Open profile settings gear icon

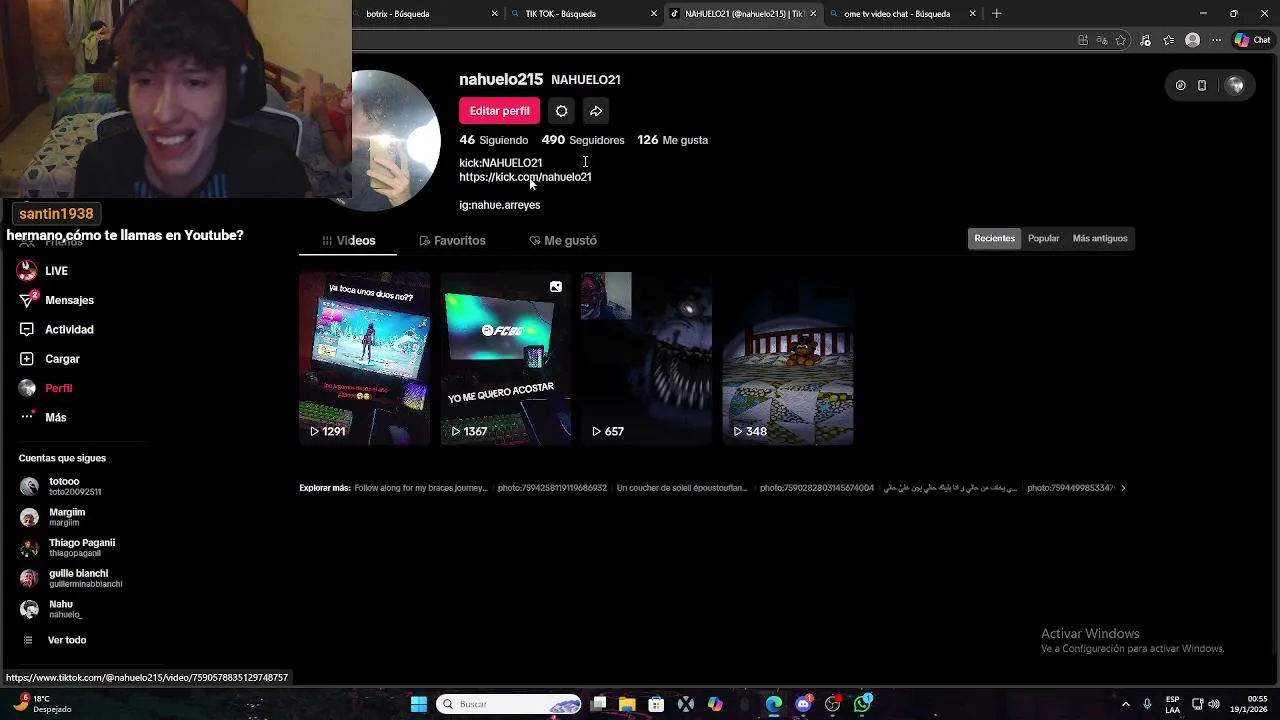pos(562,111)
